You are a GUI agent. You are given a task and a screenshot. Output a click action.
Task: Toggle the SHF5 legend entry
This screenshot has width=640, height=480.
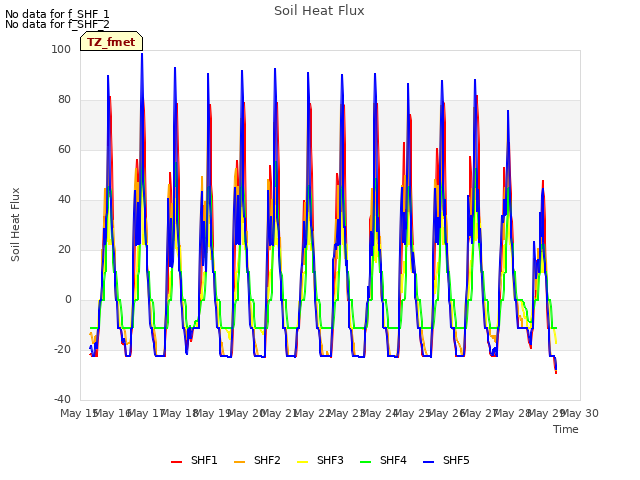[446, 460]
